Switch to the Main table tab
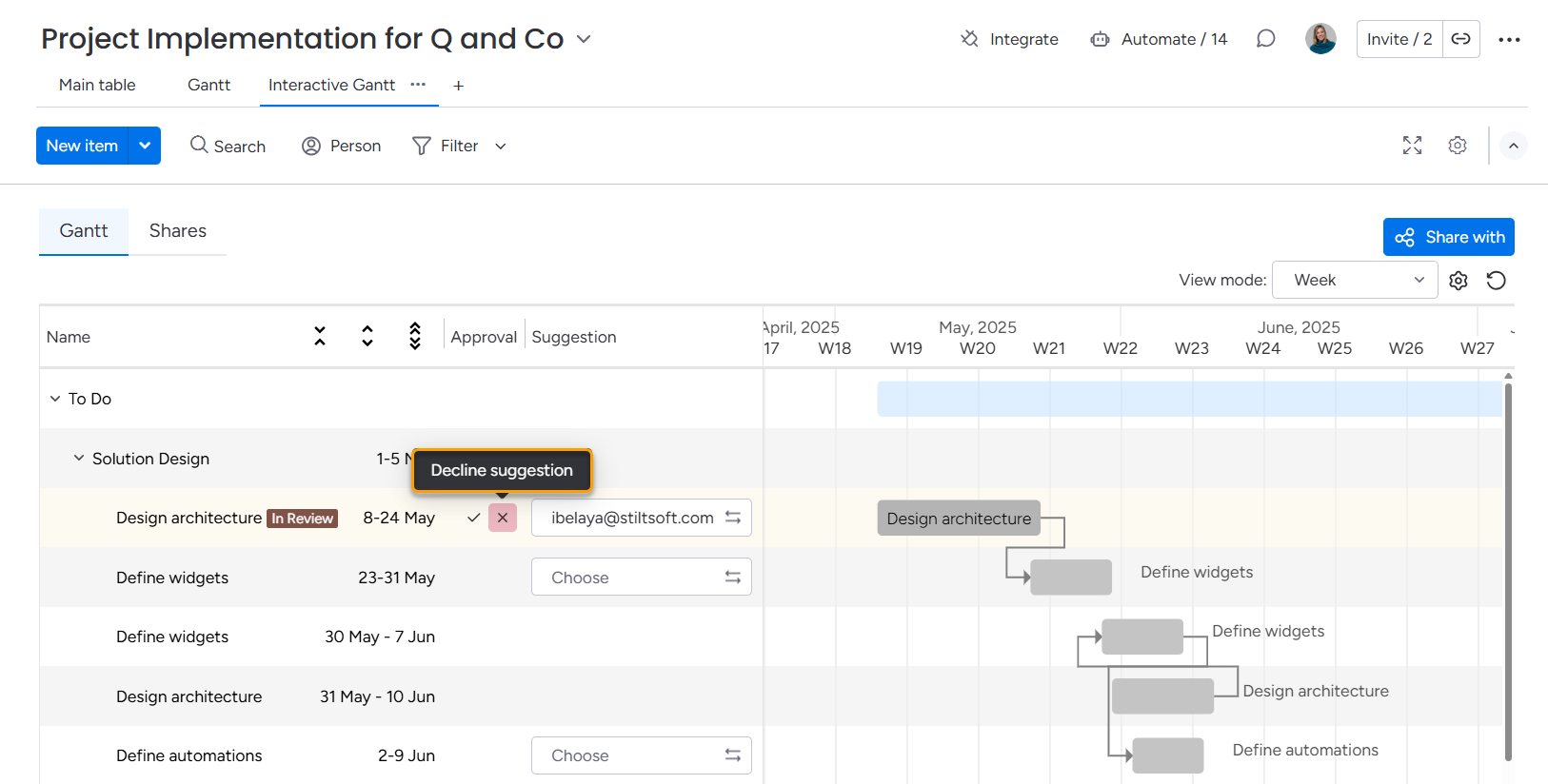This screenshot has width=1548, height=784. (97, 85)
